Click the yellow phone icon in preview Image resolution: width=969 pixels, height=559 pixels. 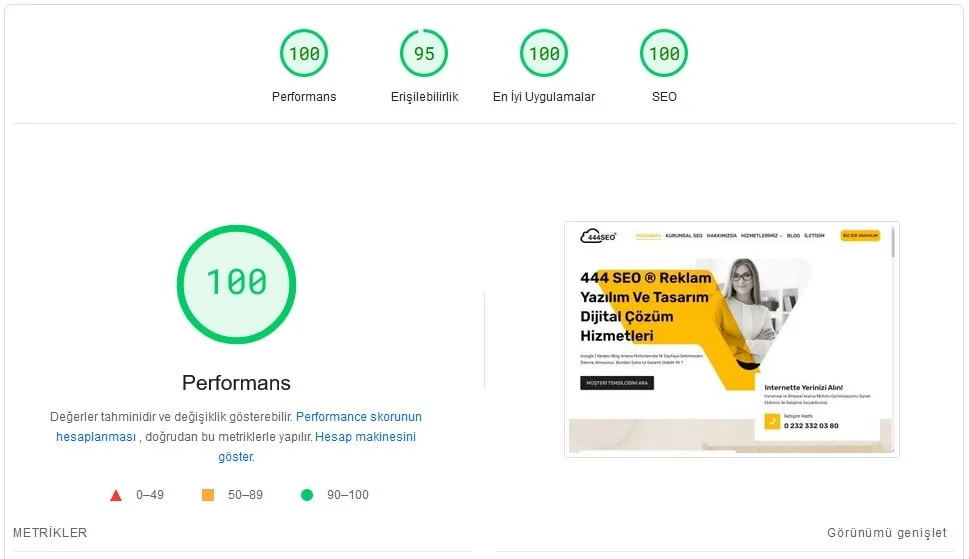pyautogui.click(x=772, y=421)
